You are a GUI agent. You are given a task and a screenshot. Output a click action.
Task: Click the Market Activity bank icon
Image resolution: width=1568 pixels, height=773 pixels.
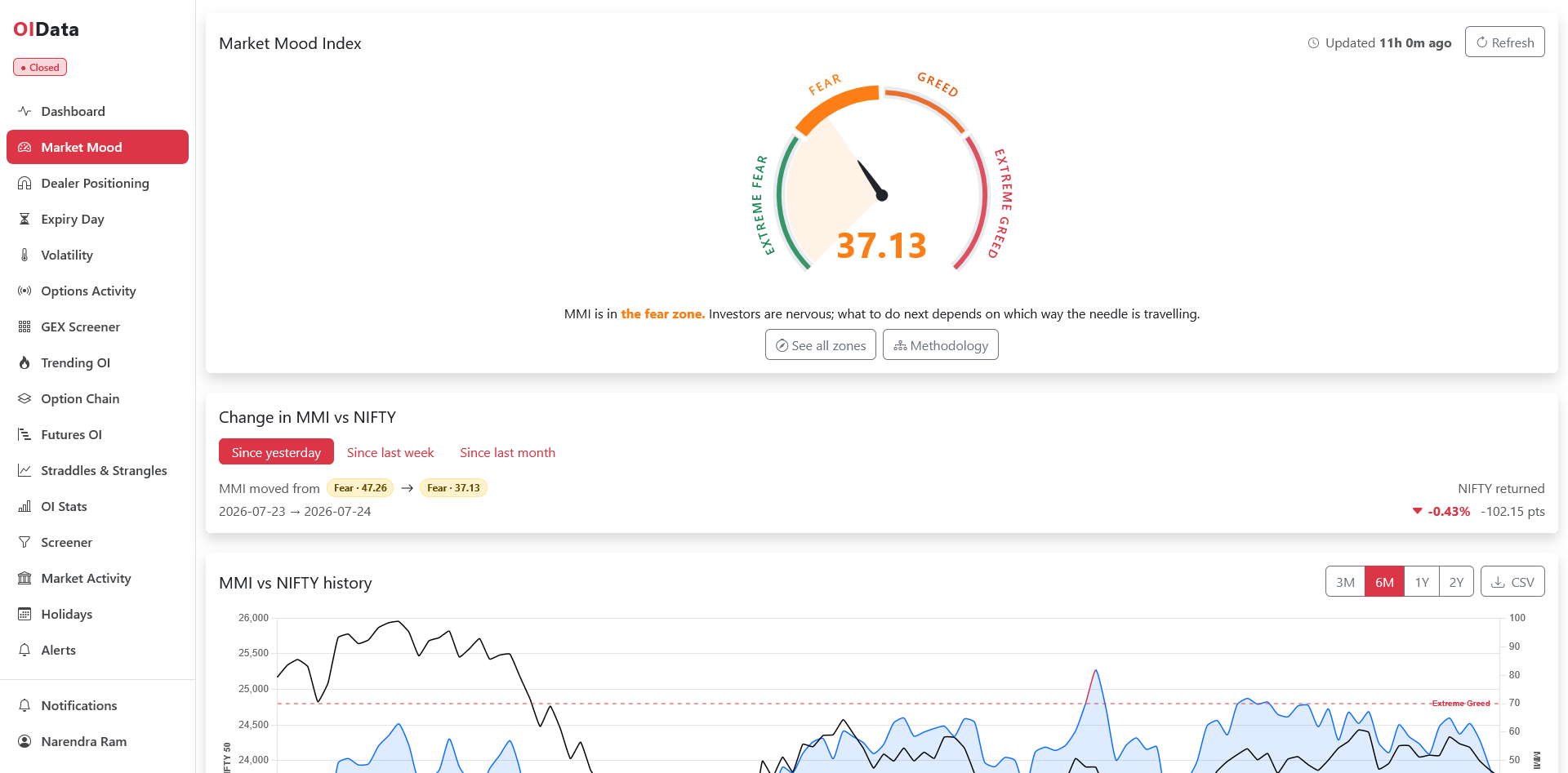[24, 578]
